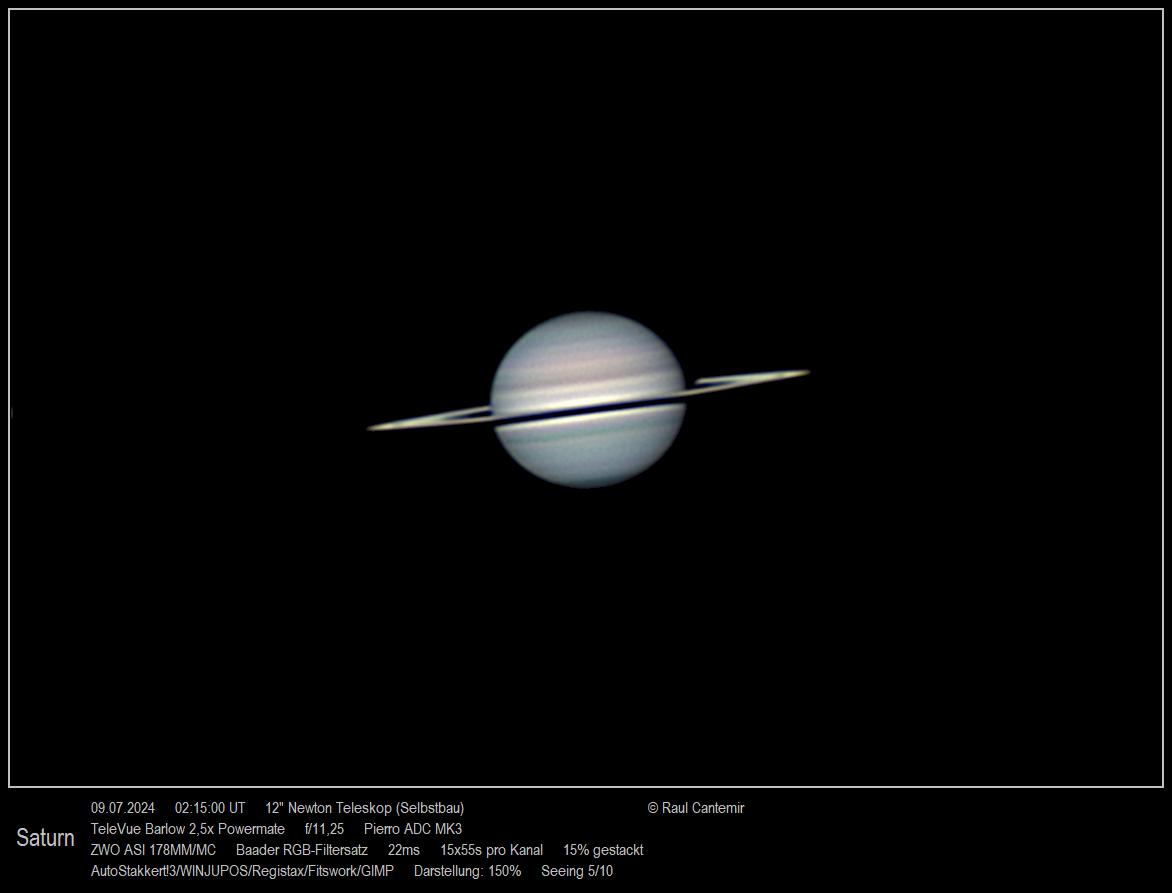Image resolution: width=1172 pixels, height=893 pixels.
Task: Click the dark ring shadow across Saturn
Action: [588, 412]
